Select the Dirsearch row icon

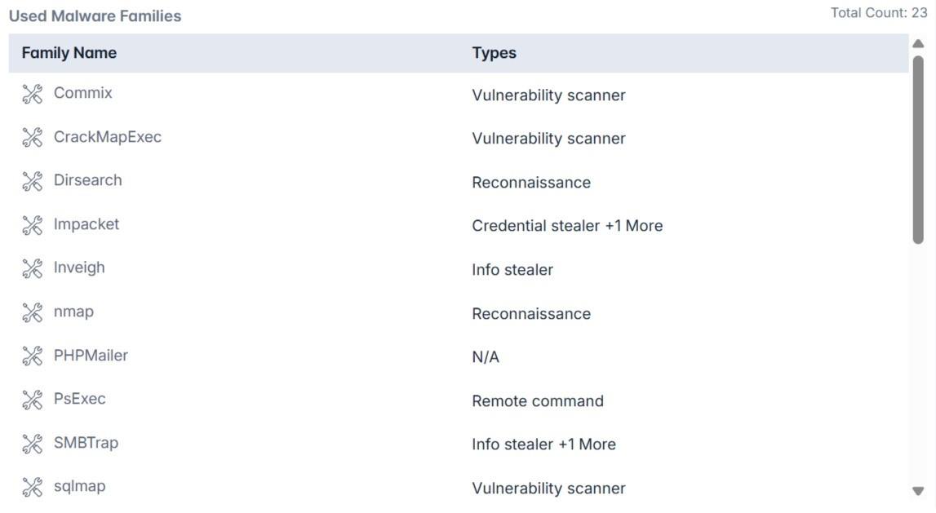click(33, 181)
